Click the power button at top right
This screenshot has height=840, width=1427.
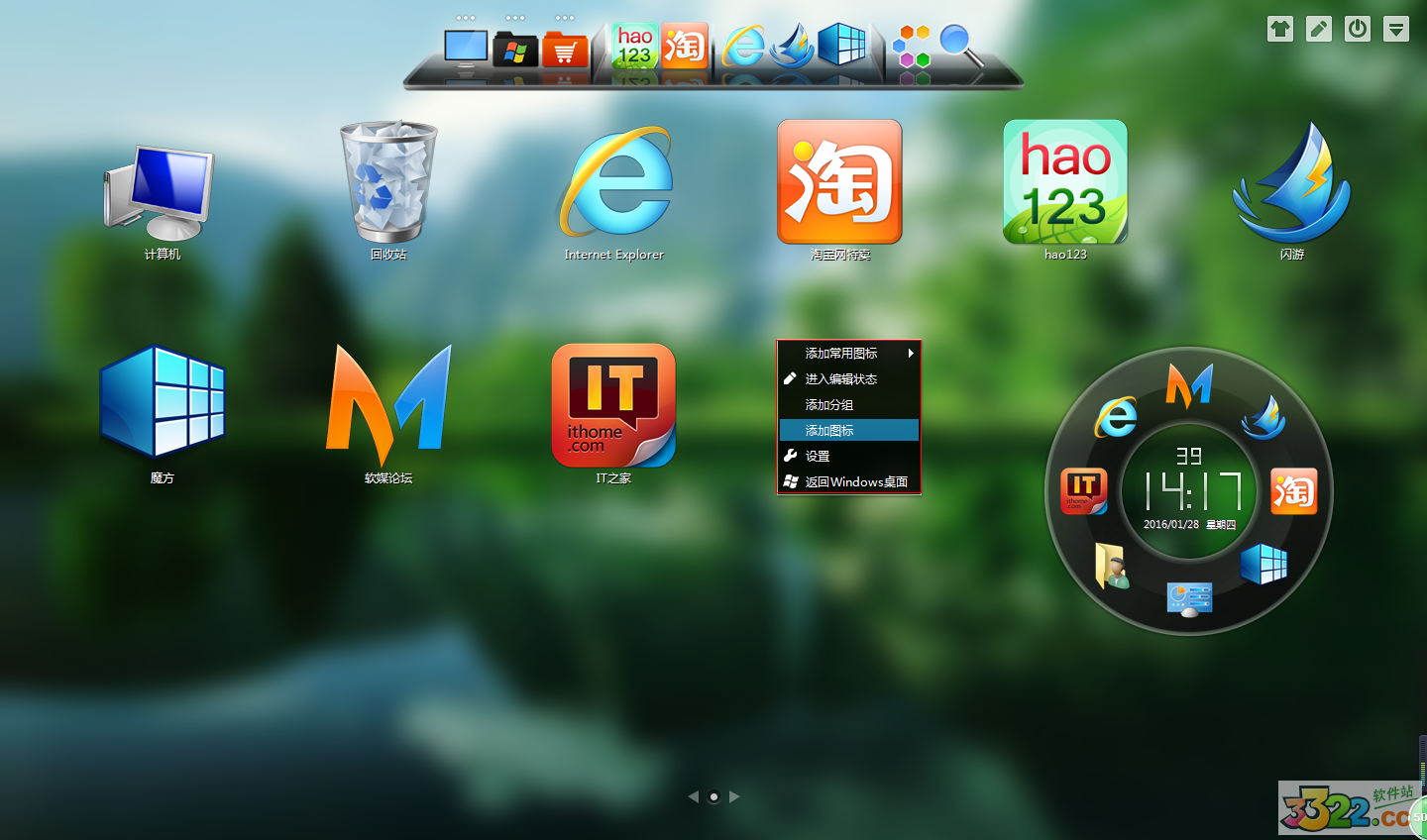tap(1358, 29)
